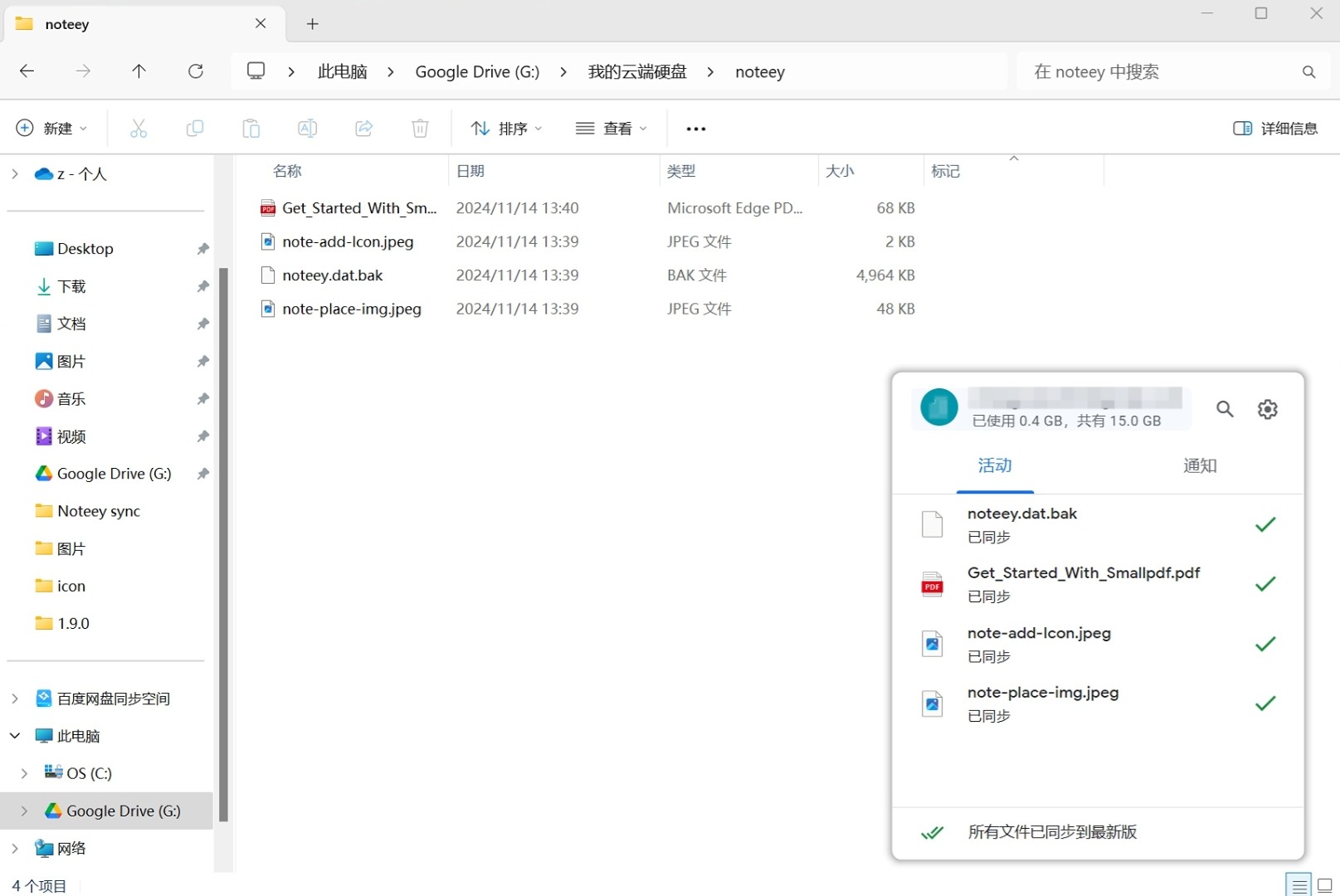Go back with the back arrow
This screenshot has width=1340, height=896.
[27, 71]
